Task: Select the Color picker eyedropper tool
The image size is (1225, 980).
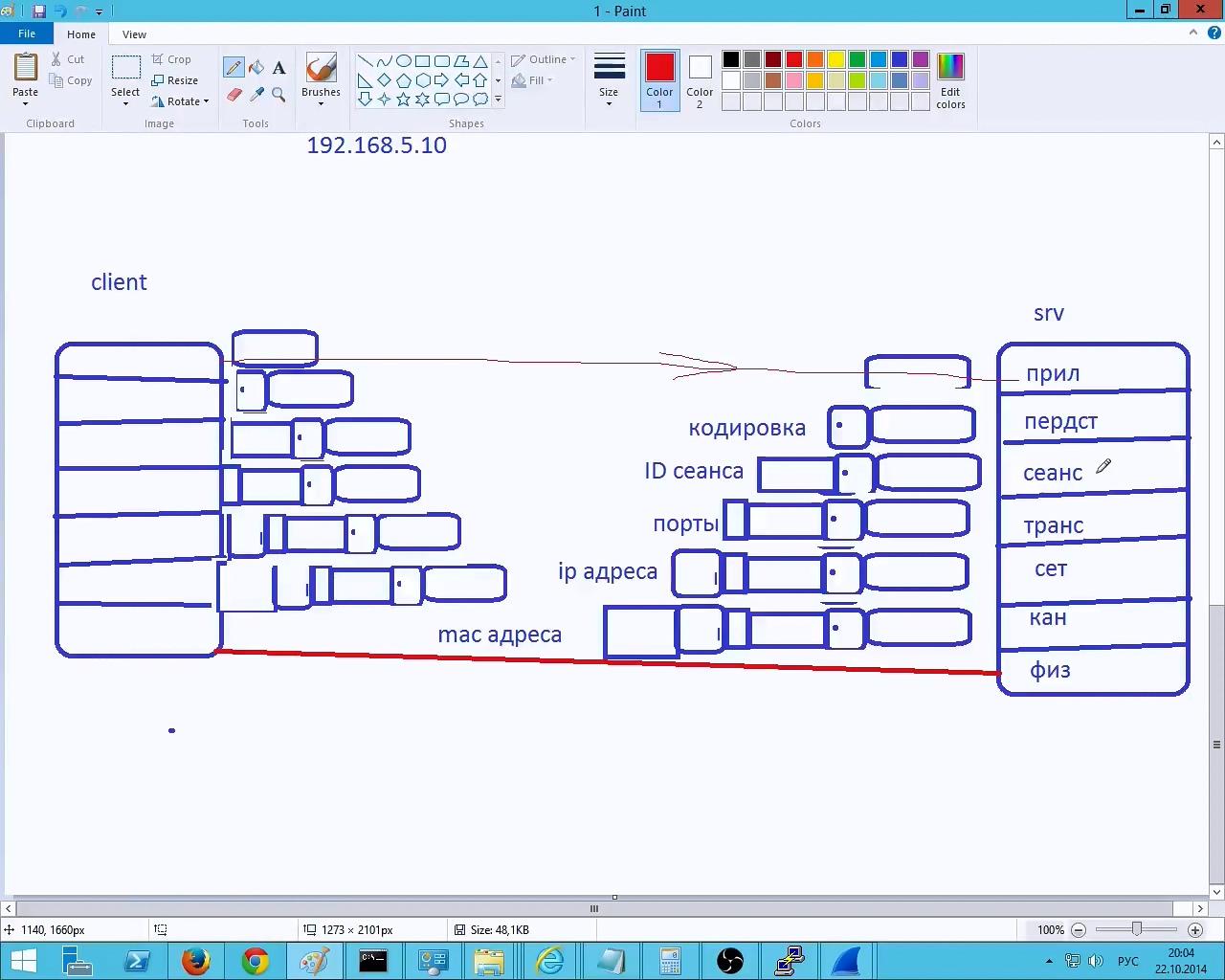Action: click(256, 95)
